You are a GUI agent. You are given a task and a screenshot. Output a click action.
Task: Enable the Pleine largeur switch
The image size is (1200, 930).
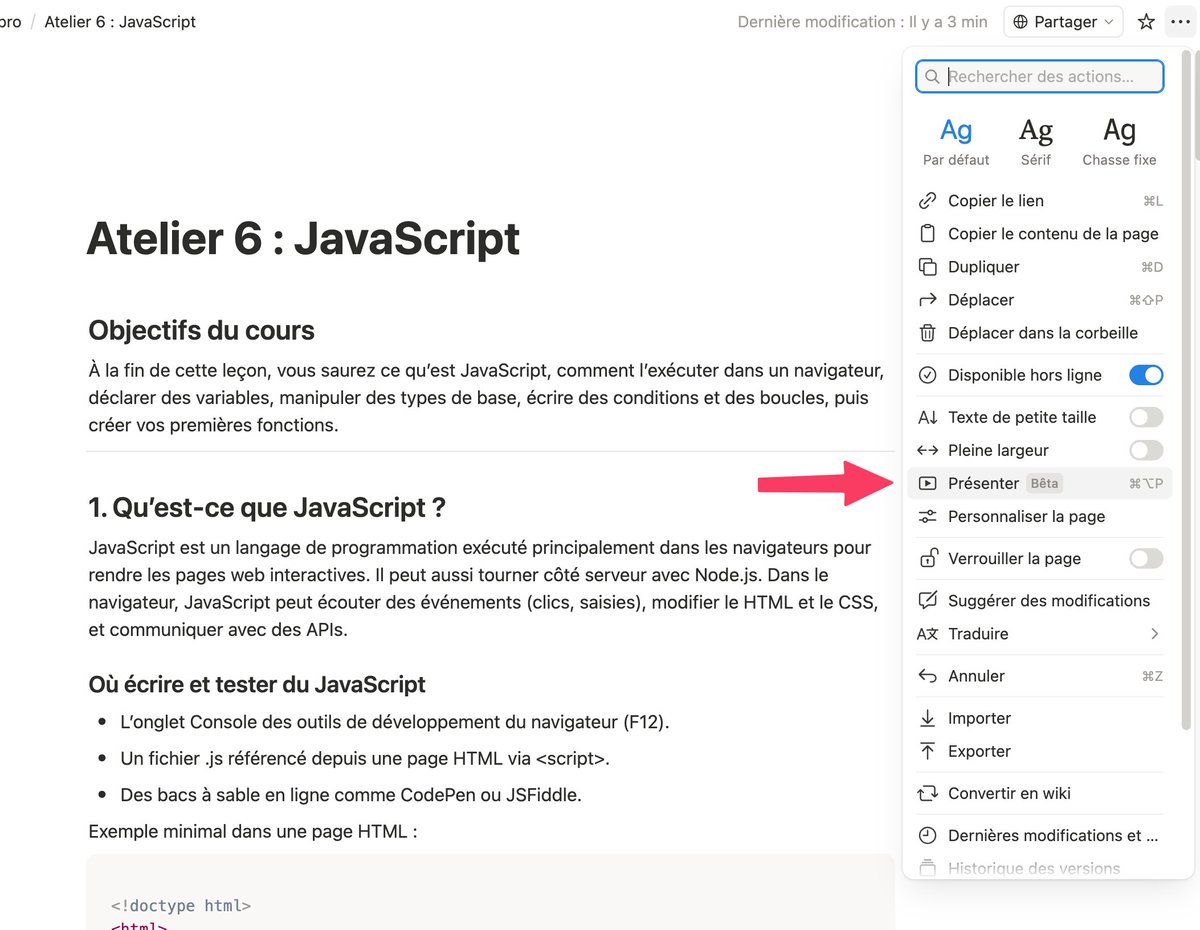pos(1146,450)
